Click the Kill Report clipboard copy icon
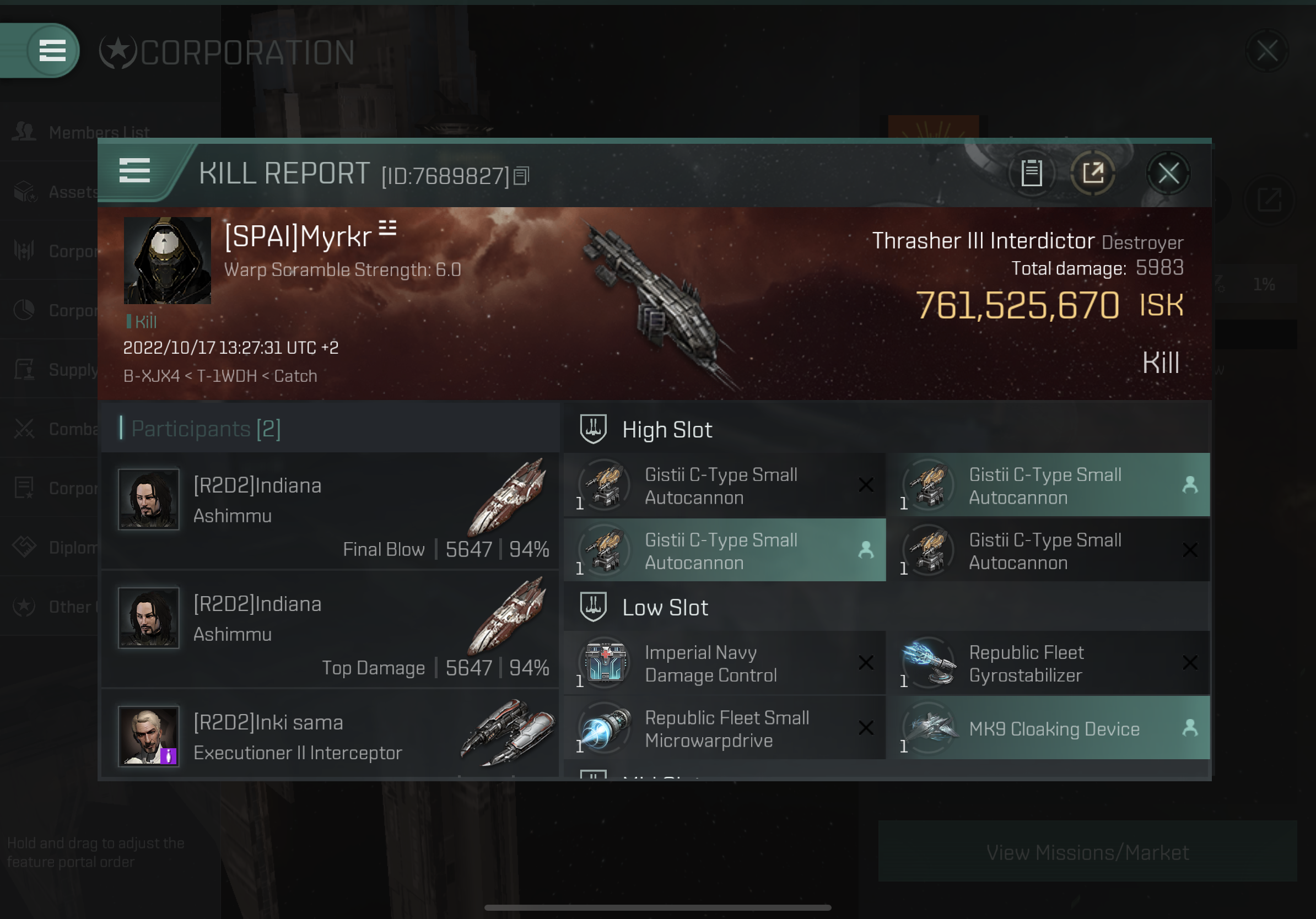Image resolution: width=1316 pixels, height=919 pixels. coord(1031,173)
